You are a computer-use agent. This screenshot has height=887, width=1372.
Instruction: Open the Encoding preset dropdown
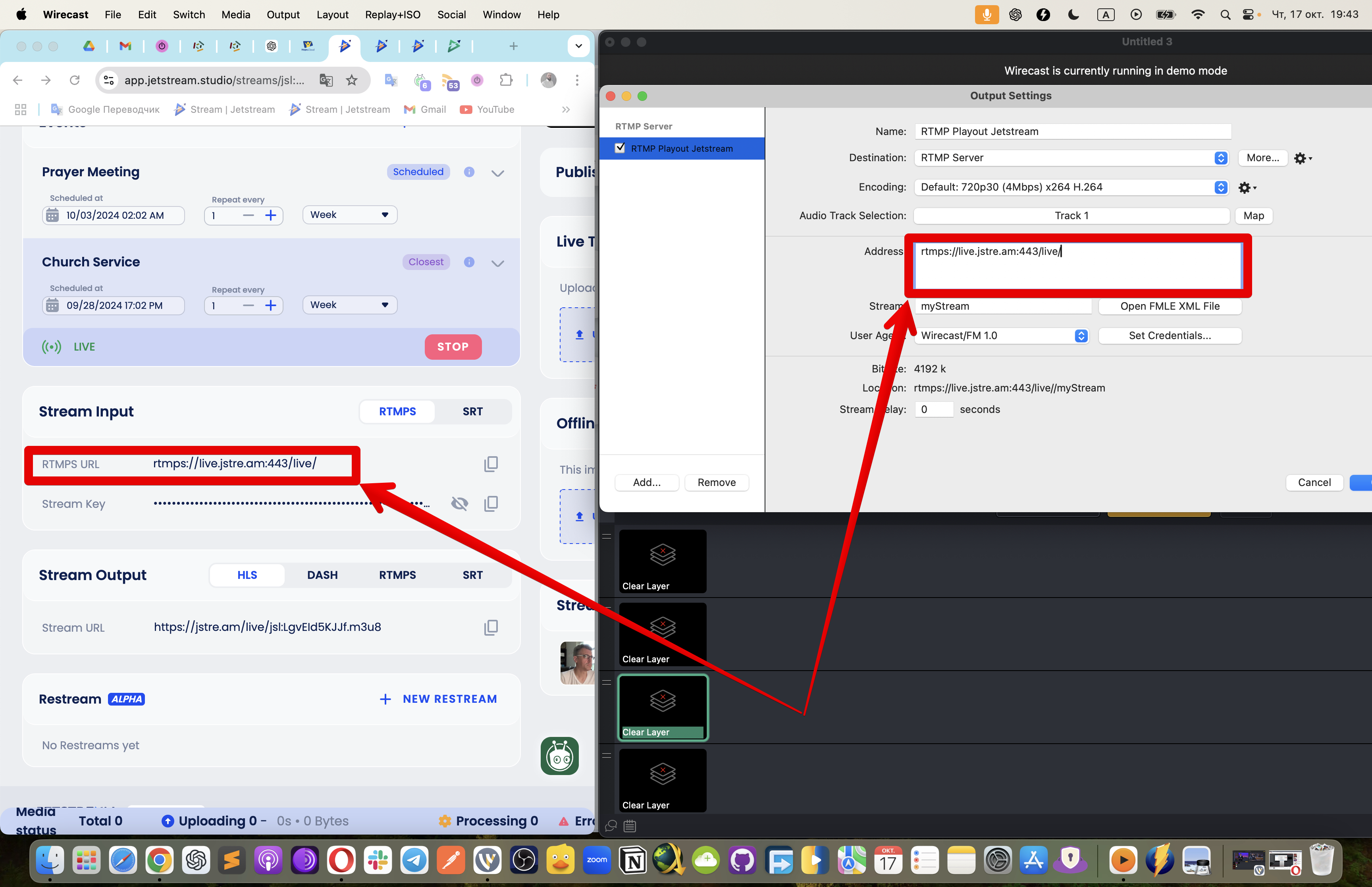point(1071,187)
